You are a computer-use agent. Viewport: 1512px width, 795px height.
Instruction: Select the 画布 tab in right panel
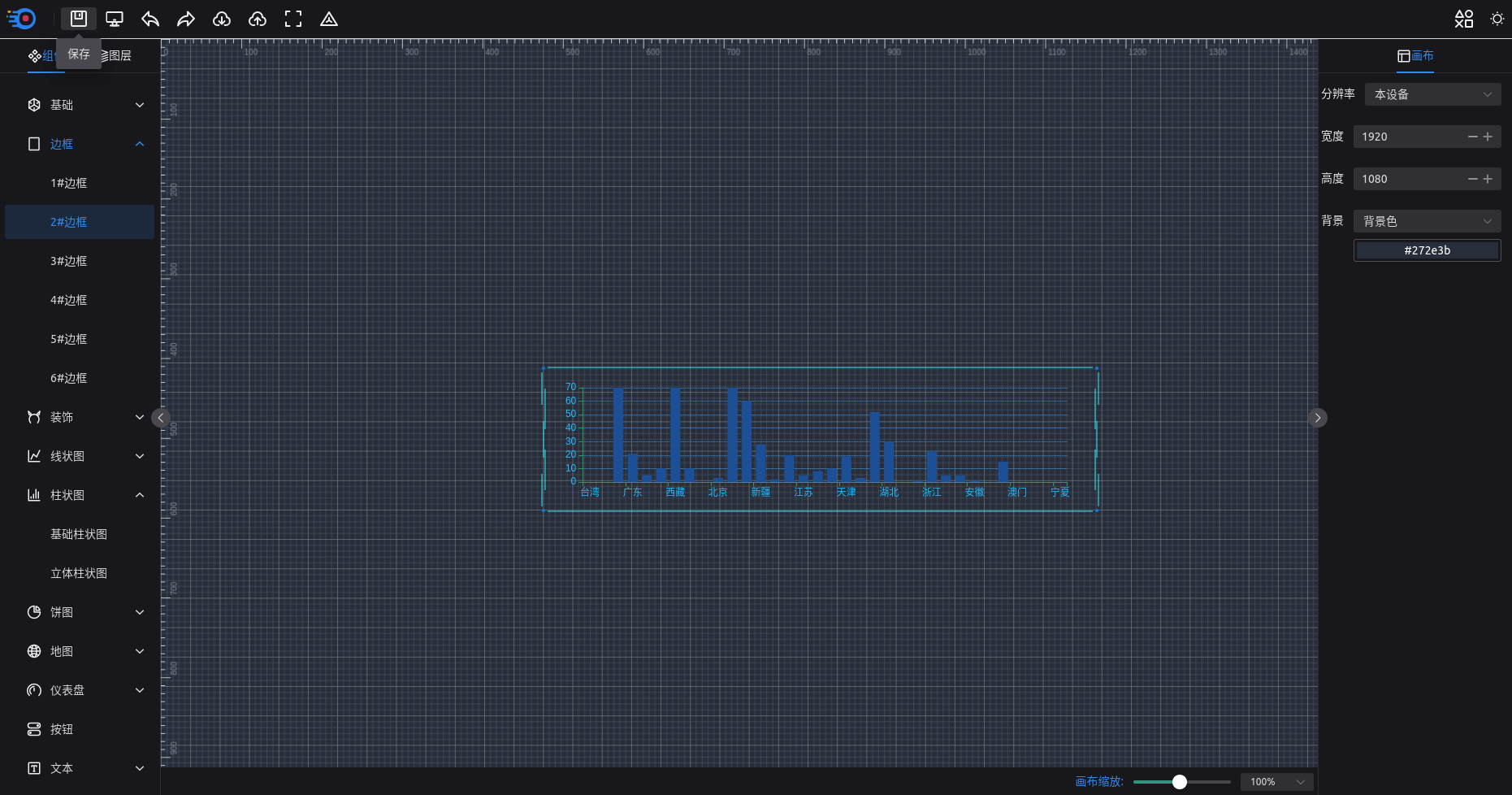coord(1415,55)
